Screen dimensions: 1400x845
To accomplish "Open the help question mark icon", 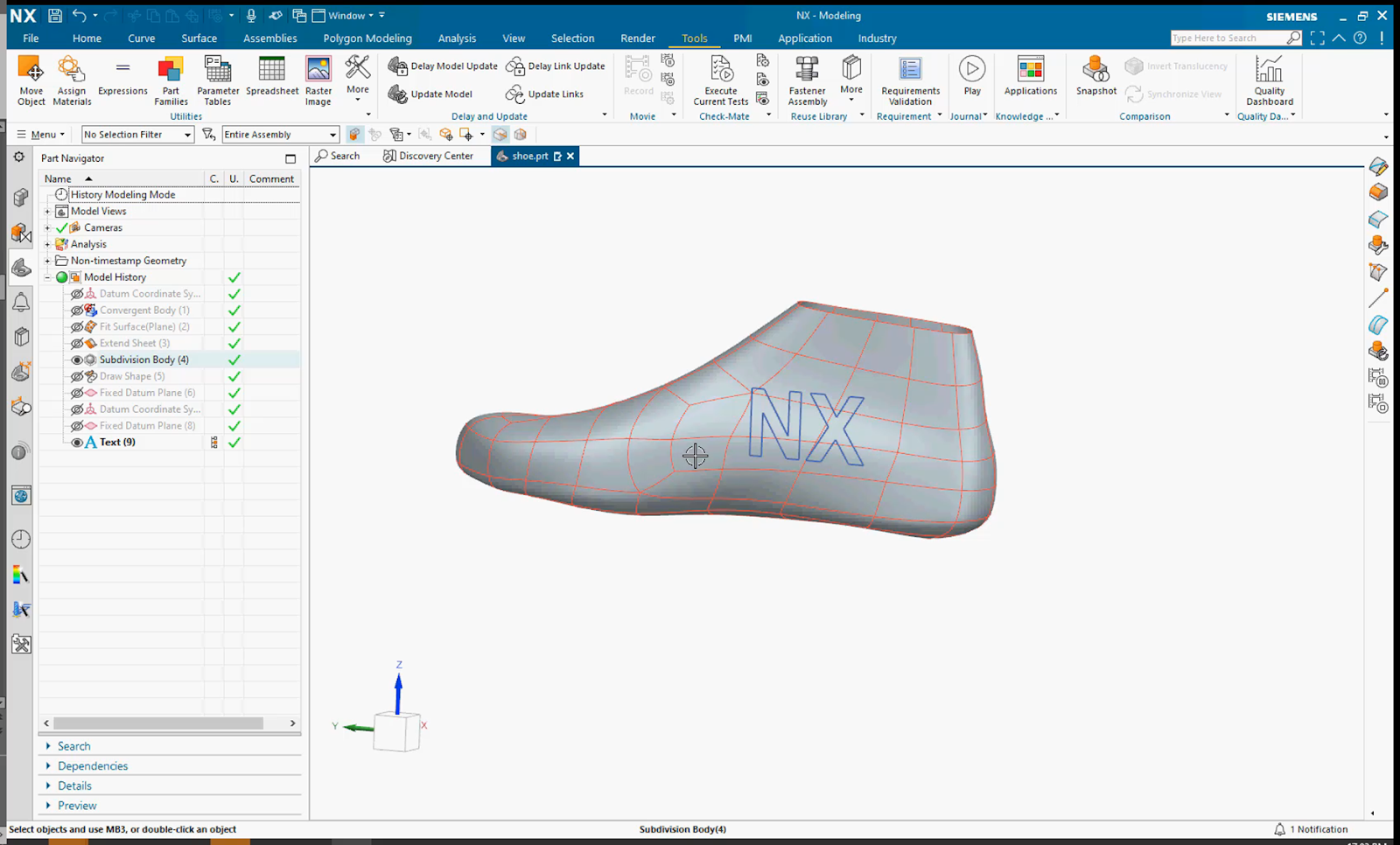I will coord(1360,38).
